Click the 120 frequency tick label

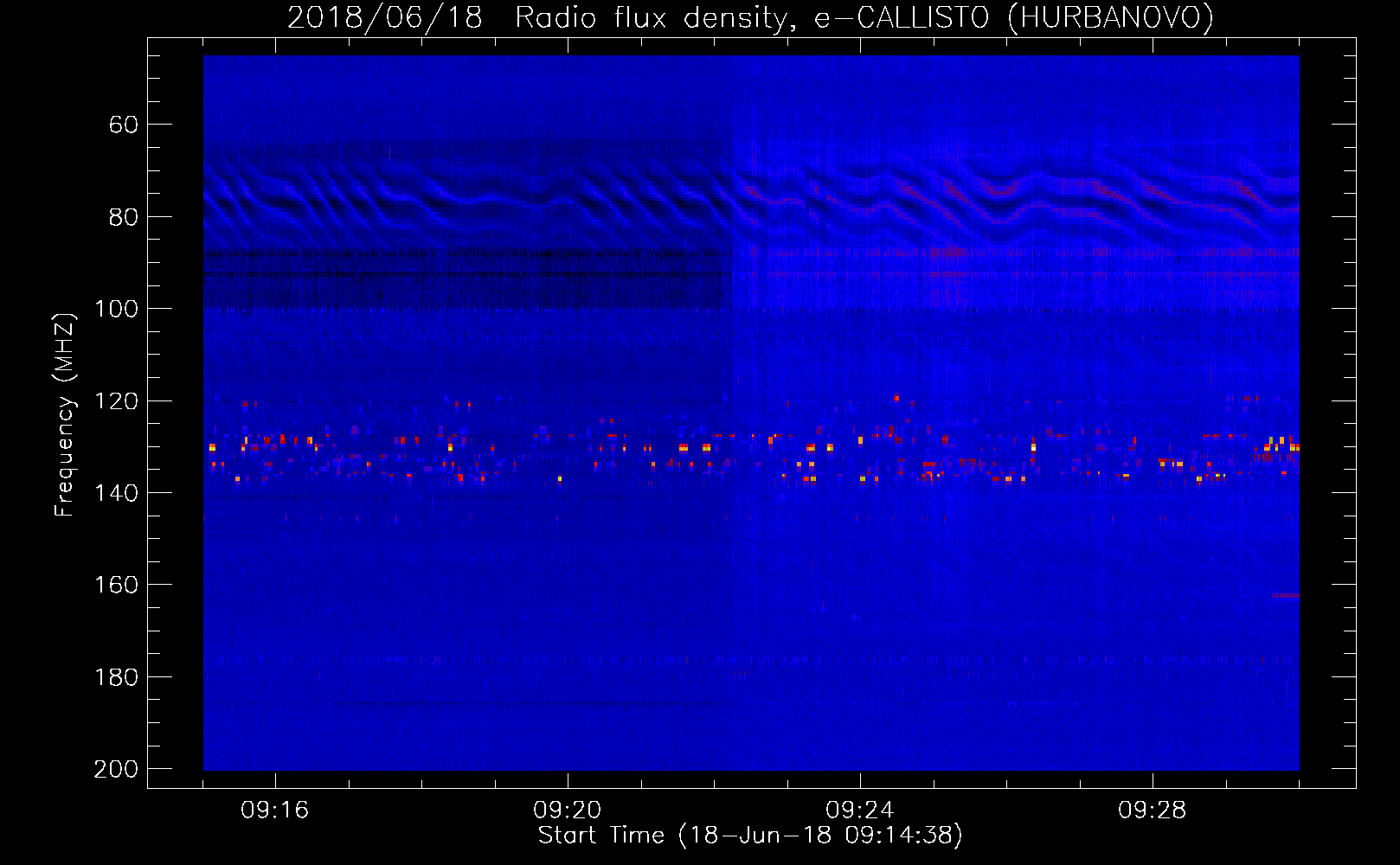click(116, 401)
